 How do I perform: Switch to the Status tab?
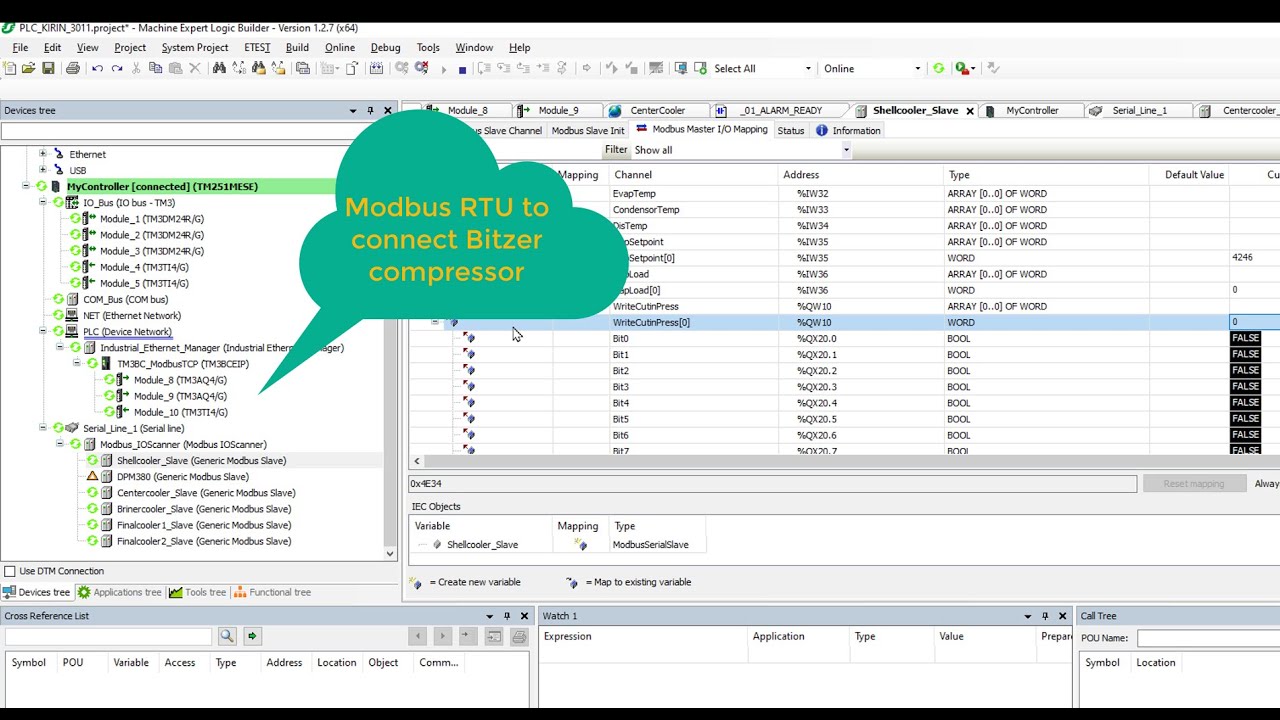tap(790, 130)
